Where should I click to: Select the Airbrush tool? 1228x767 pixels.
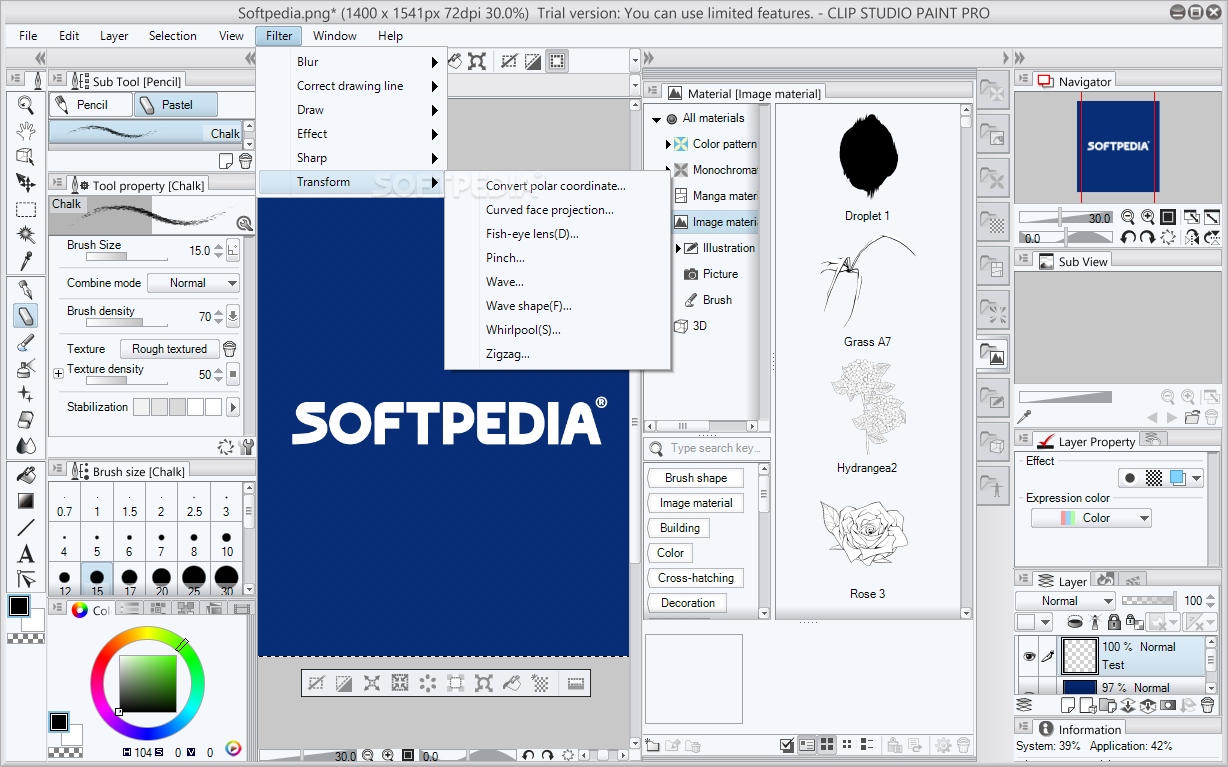point(26,369)
